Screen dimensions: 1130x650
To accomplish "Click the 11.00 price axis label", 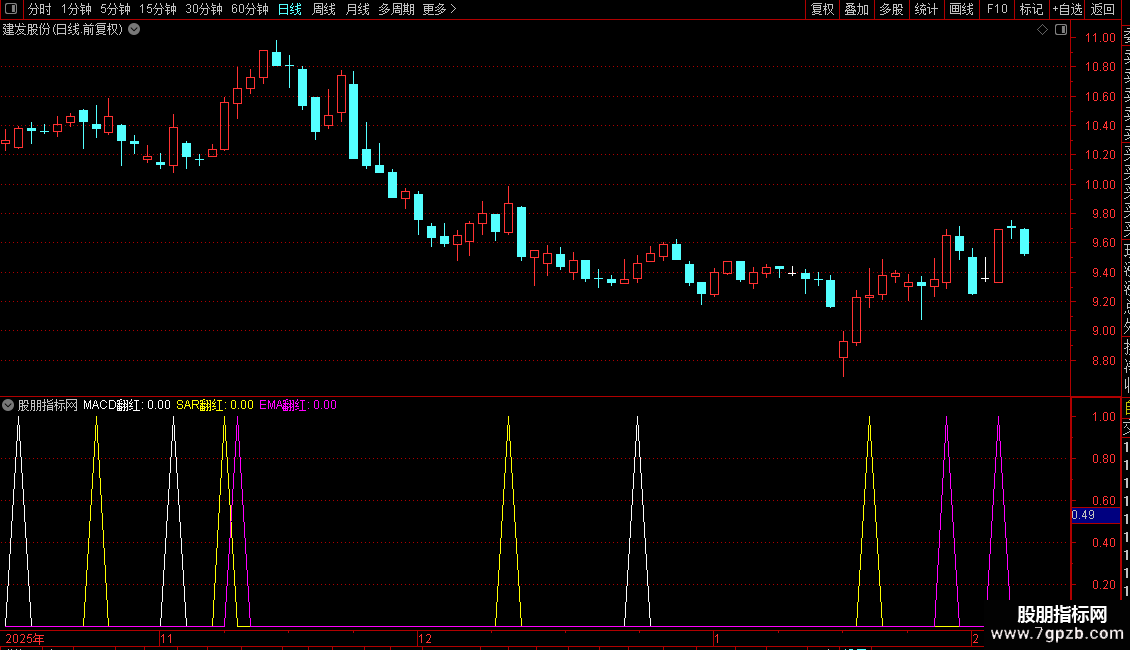I will coord(1100,37).
